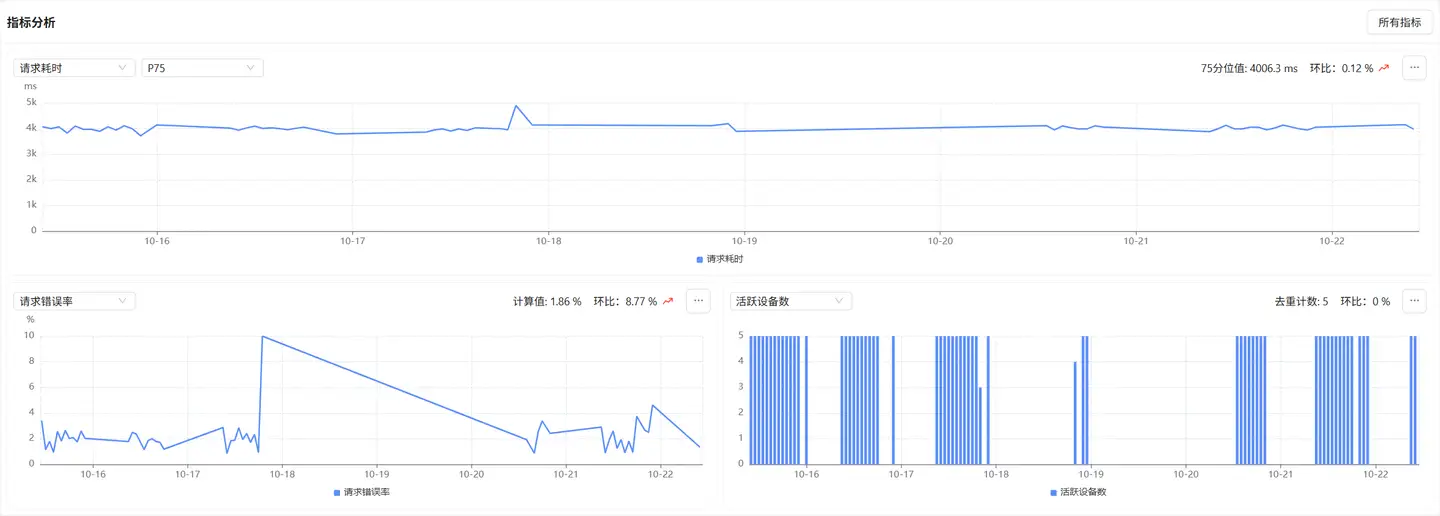1440x516 pixels.
Task: Click red trend arrow beside 0.12 %
Action: point(1384,68)
